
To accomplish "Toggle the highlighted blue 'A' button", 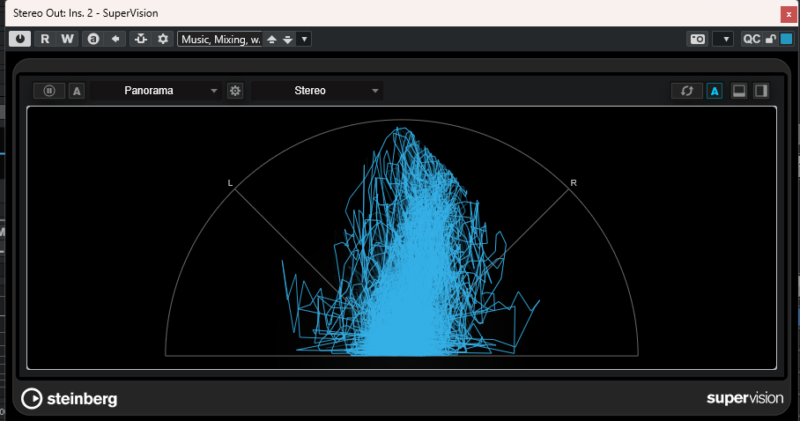I will (x=714, y=91).
